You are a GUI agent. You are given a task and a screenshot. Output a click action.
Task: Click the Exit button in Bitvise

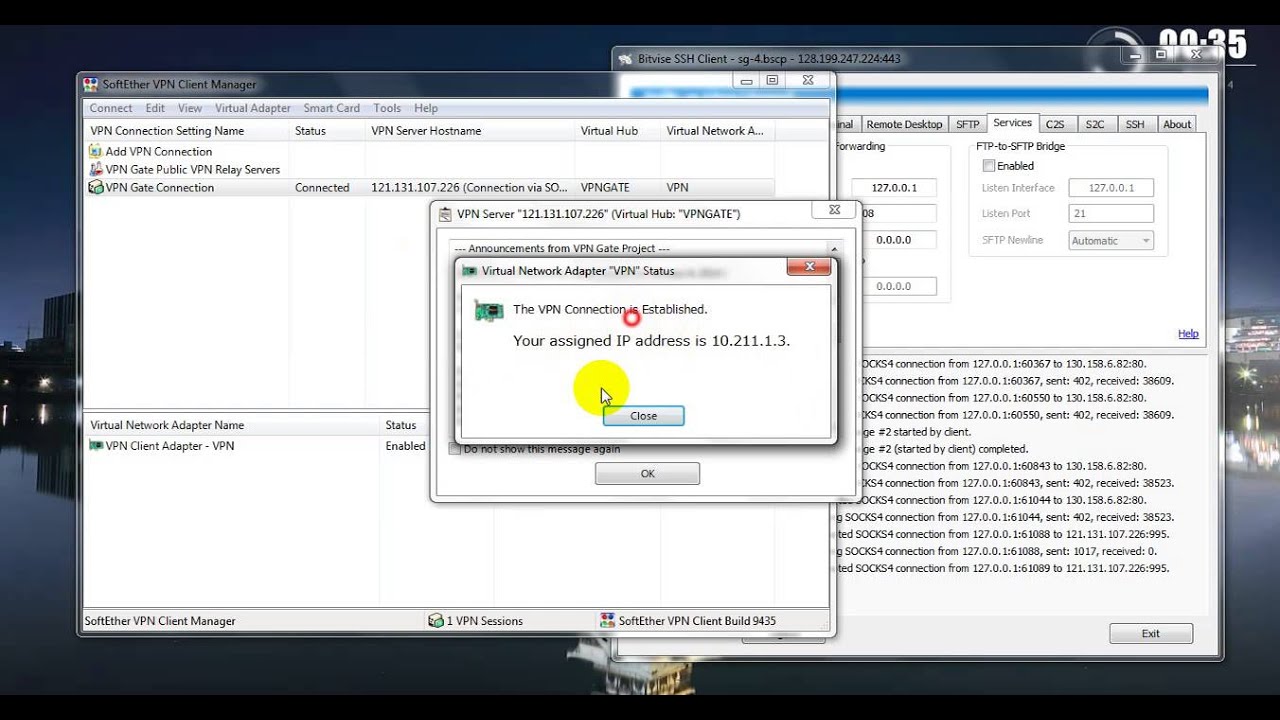tap(1151, 634)
